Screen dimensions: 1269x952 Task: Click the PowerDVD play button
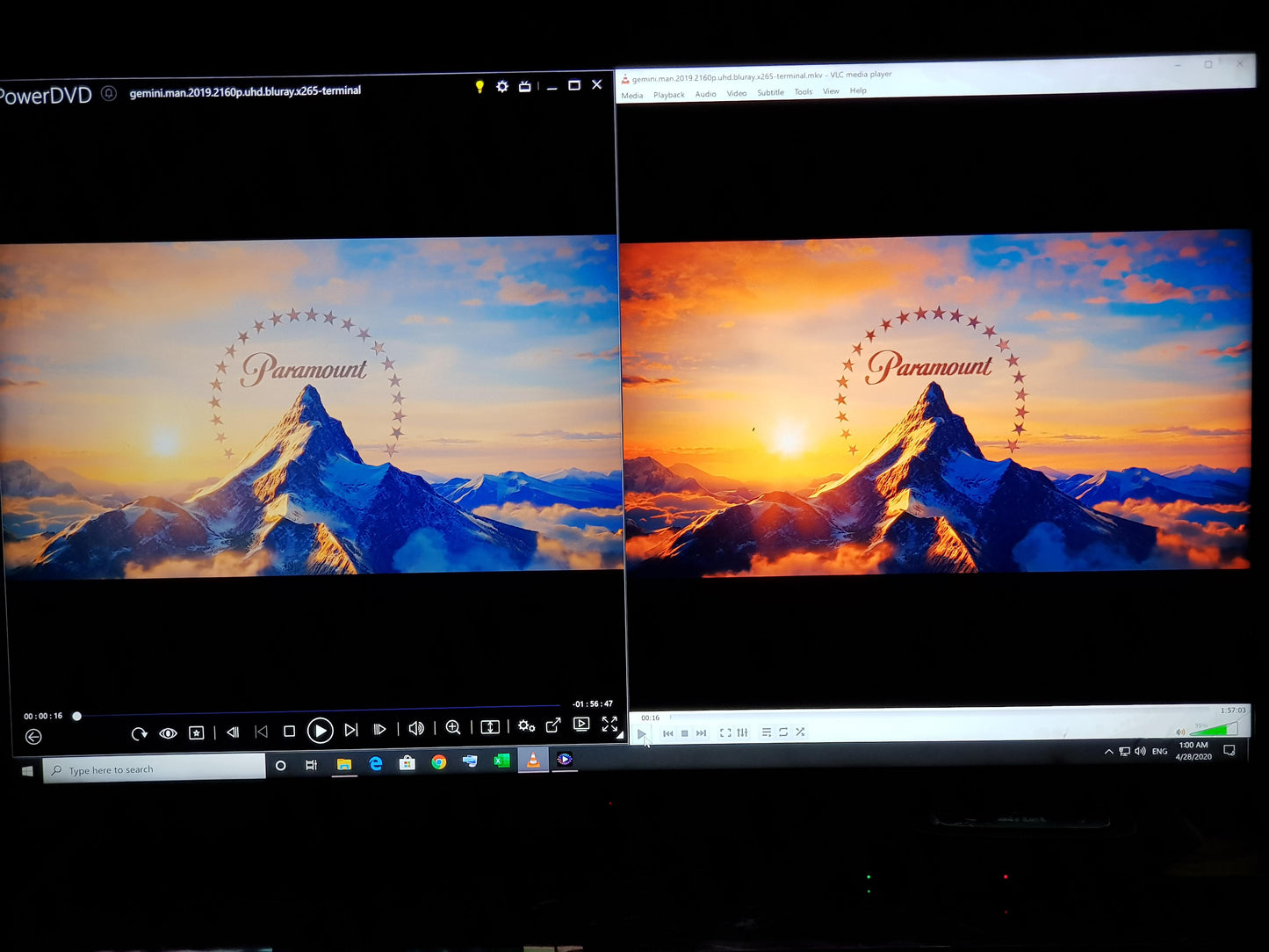point(320,731)
